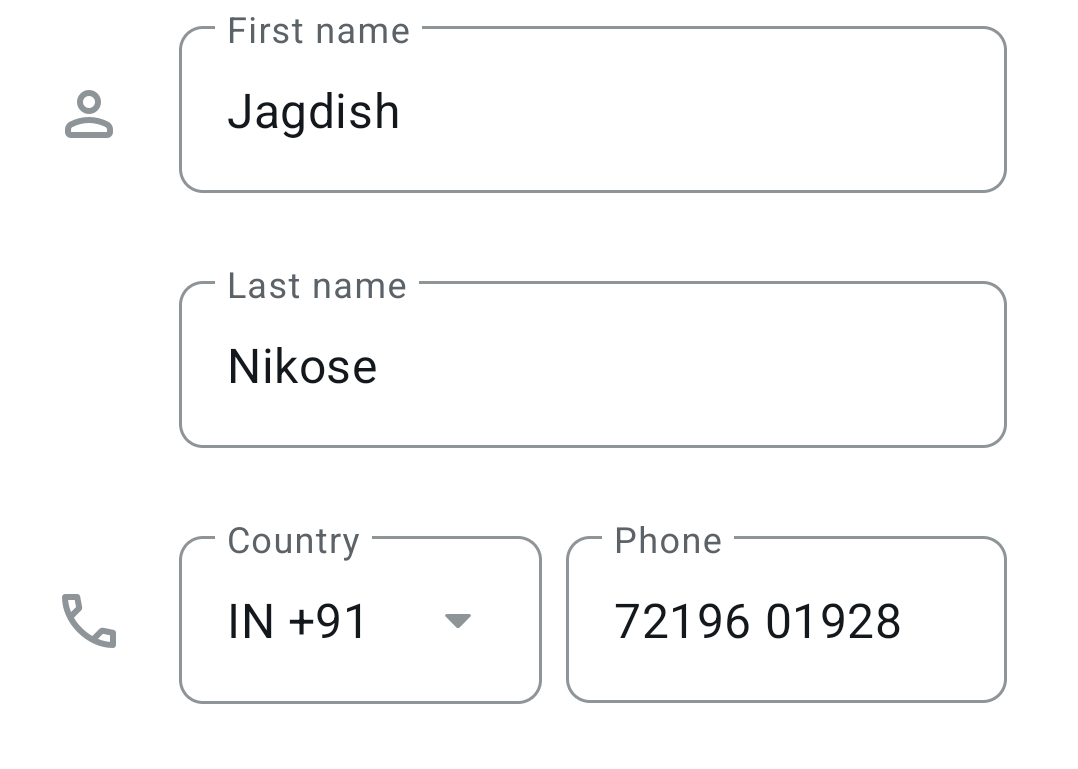1078x769 pixels.
Task: Select the IN +91 country code
Action: [297, 621]
